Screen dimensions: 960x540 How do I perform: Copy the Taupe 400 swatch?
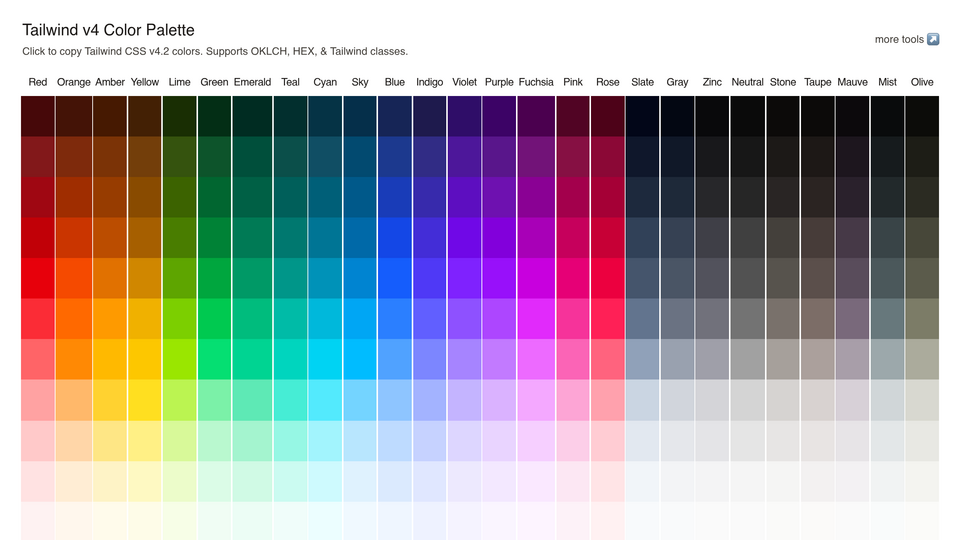click(818, 359)
